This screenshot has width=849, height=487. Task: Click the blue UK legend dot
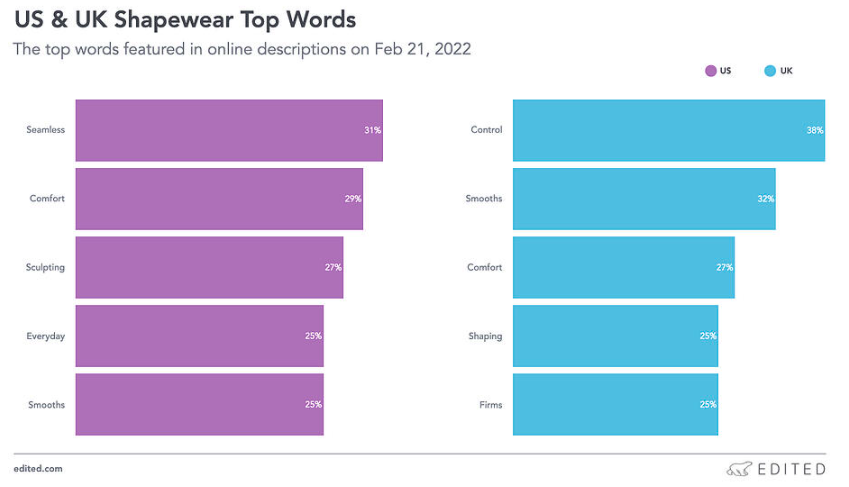(x=770, y=71)
